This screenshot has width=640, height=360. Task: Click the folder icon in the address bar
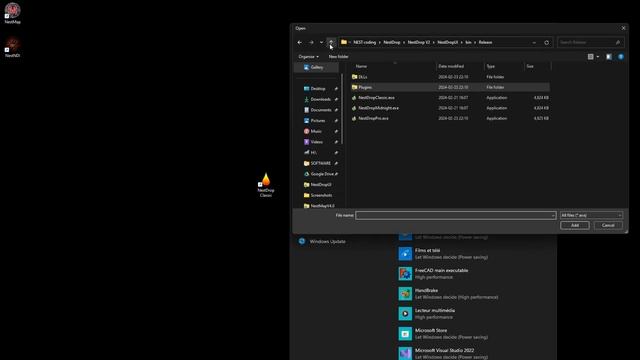point(344,42)
